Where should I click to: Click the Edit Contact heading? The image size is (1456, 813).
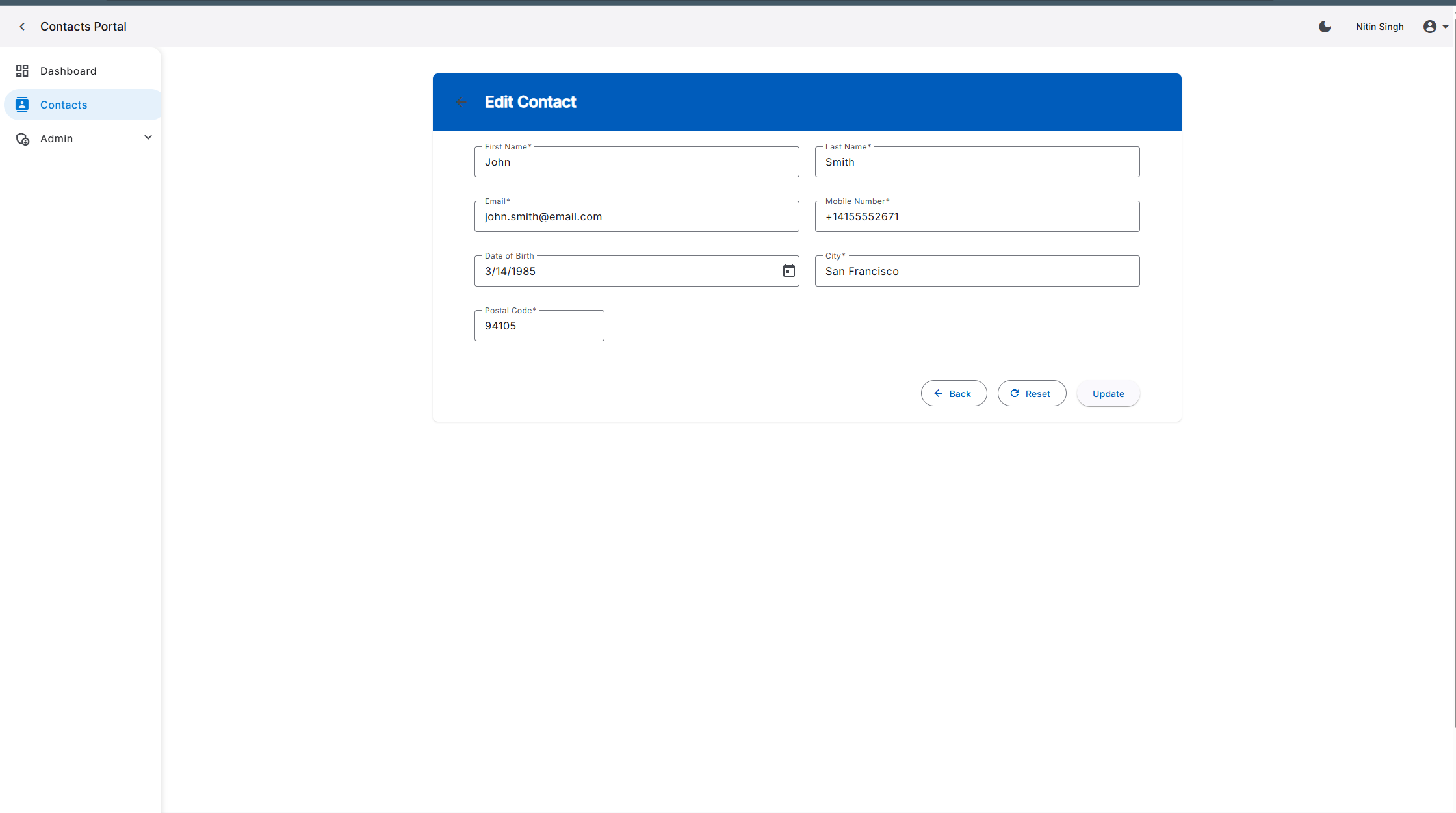click(530, 102)
